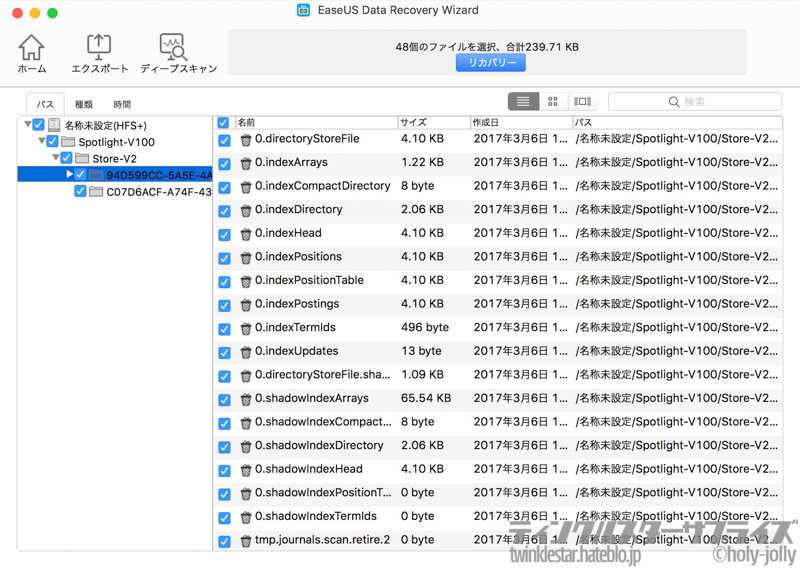
Task: Click the 496 byte size cell
Action: pos(424,328)
